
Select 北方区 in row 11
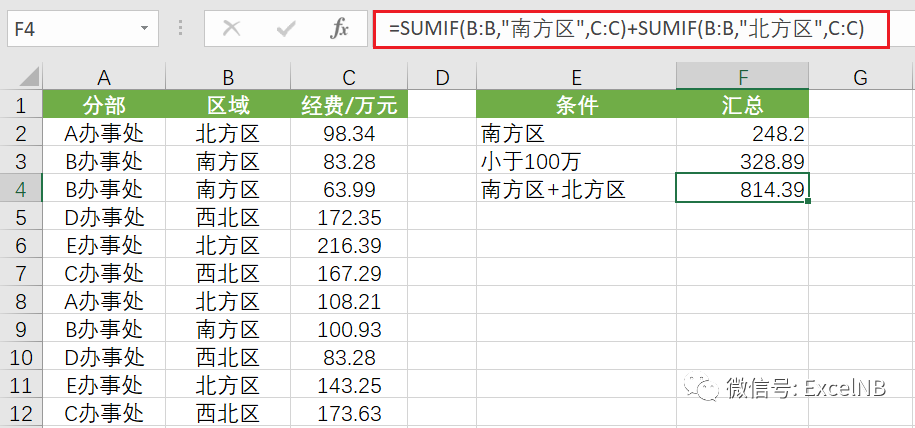228,385
